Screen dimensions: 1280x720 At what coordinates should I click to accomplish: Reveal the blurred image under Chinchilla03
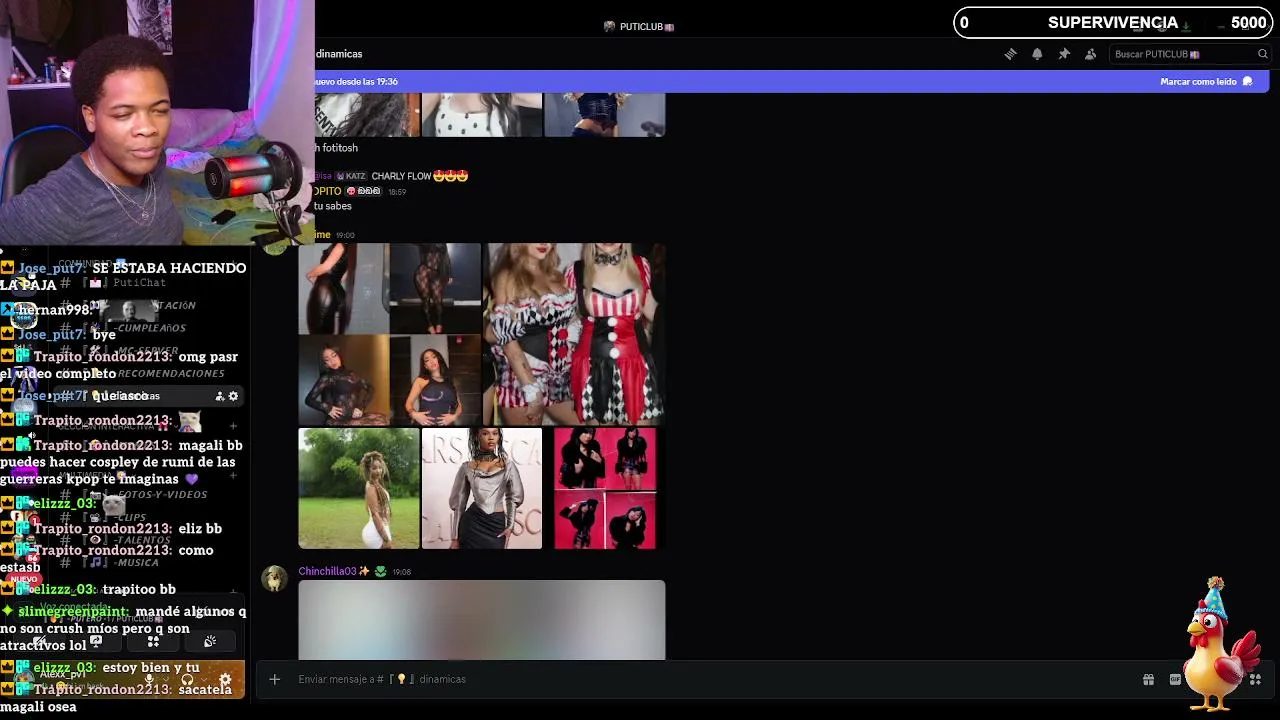[x=482, y=620]
